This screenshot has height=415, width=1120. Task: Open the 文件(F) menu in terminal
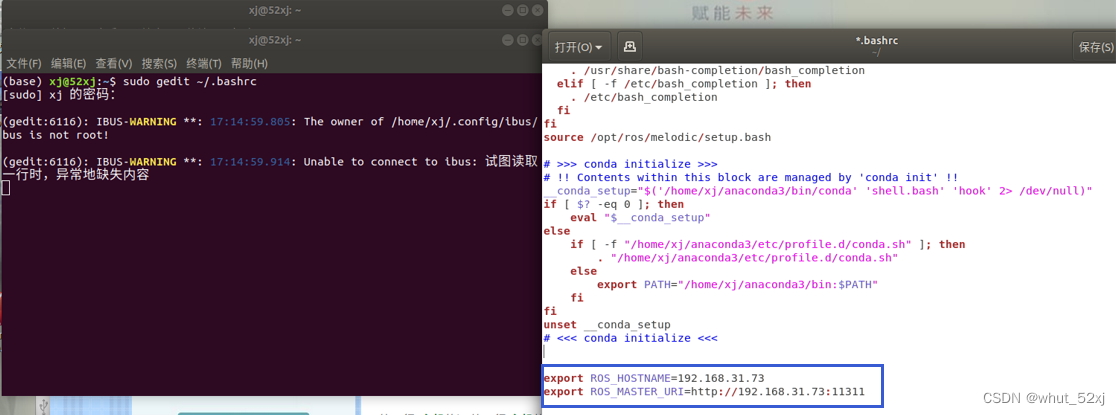pos(24,64)
